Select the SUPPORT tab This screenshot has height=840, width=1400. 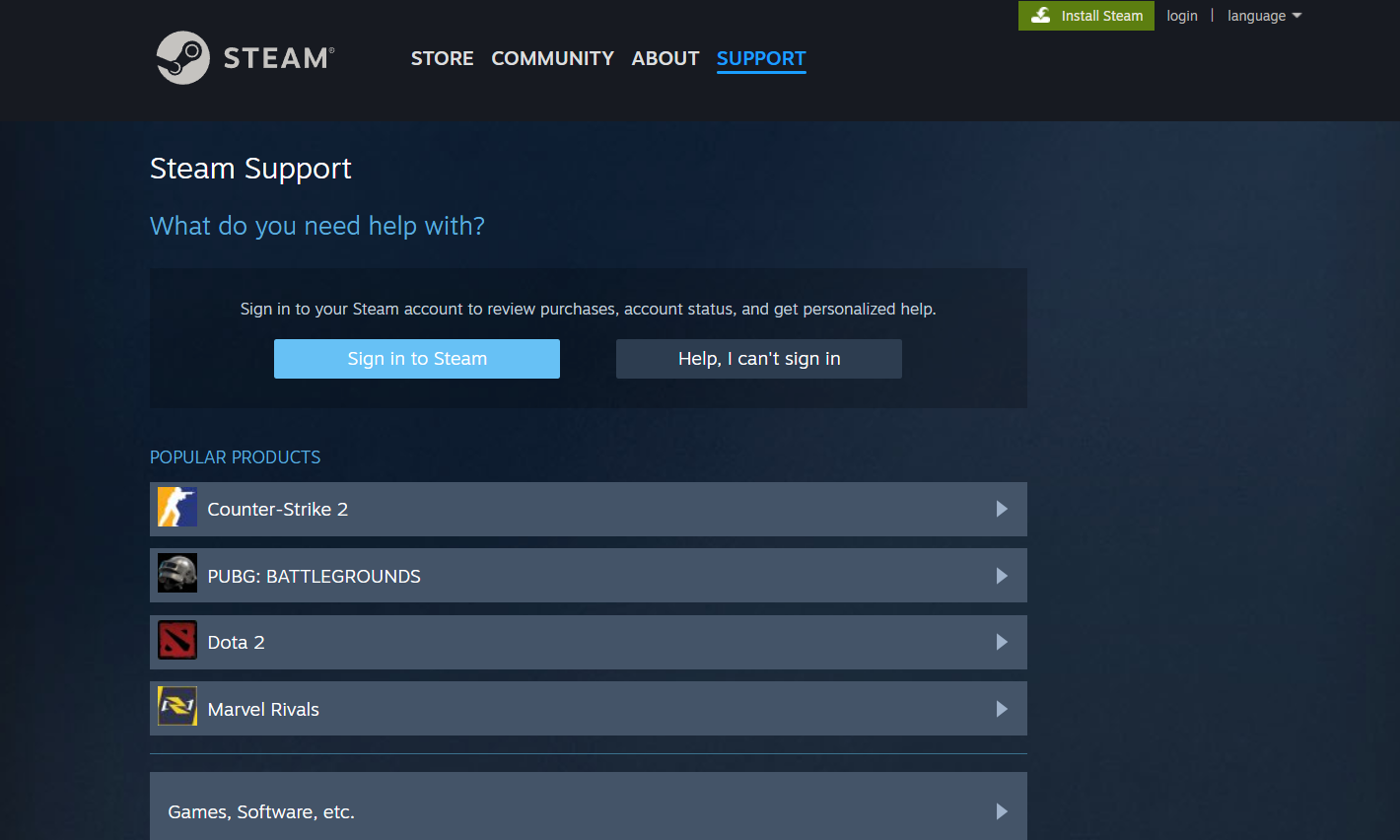[761, 58]
